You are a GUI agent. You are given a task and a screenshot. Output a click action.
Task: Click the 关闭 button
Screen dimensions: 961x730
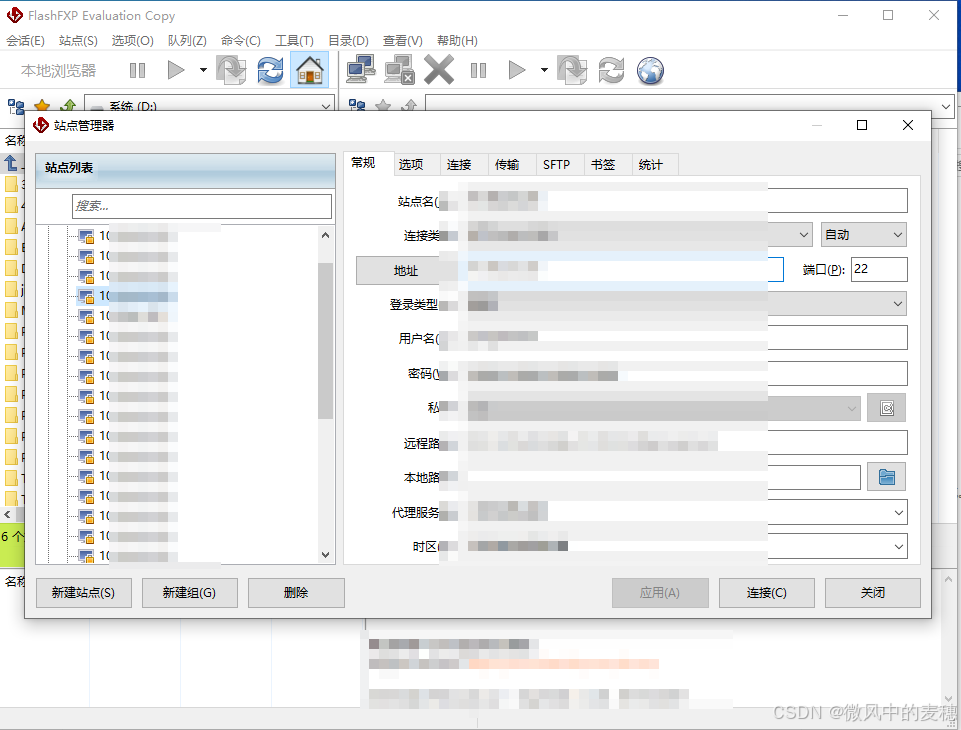(873, 593)
